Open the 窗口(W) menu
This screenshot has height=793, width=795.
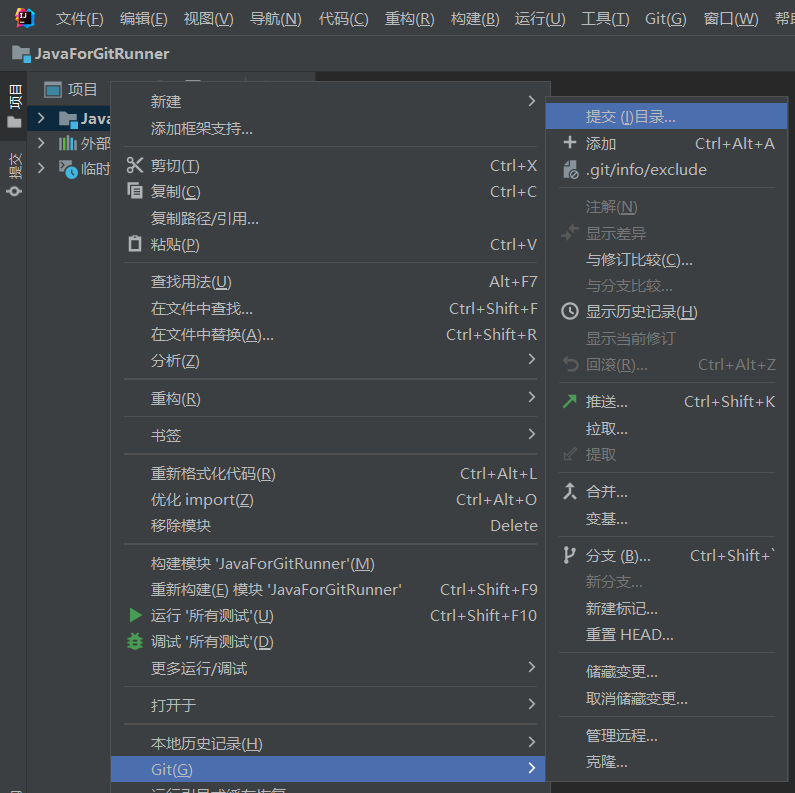731,19
